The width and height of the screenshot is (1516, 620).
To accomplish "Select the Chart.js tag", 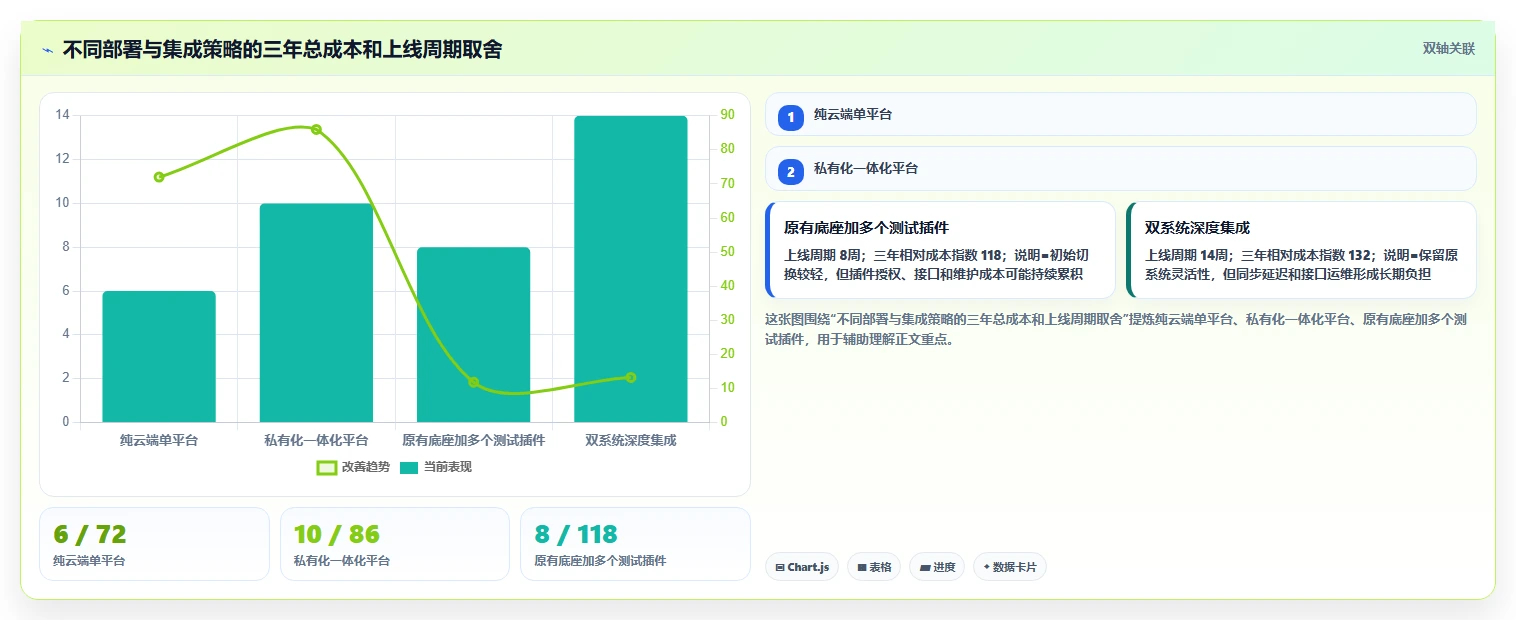I will click(x=802, y=567).
